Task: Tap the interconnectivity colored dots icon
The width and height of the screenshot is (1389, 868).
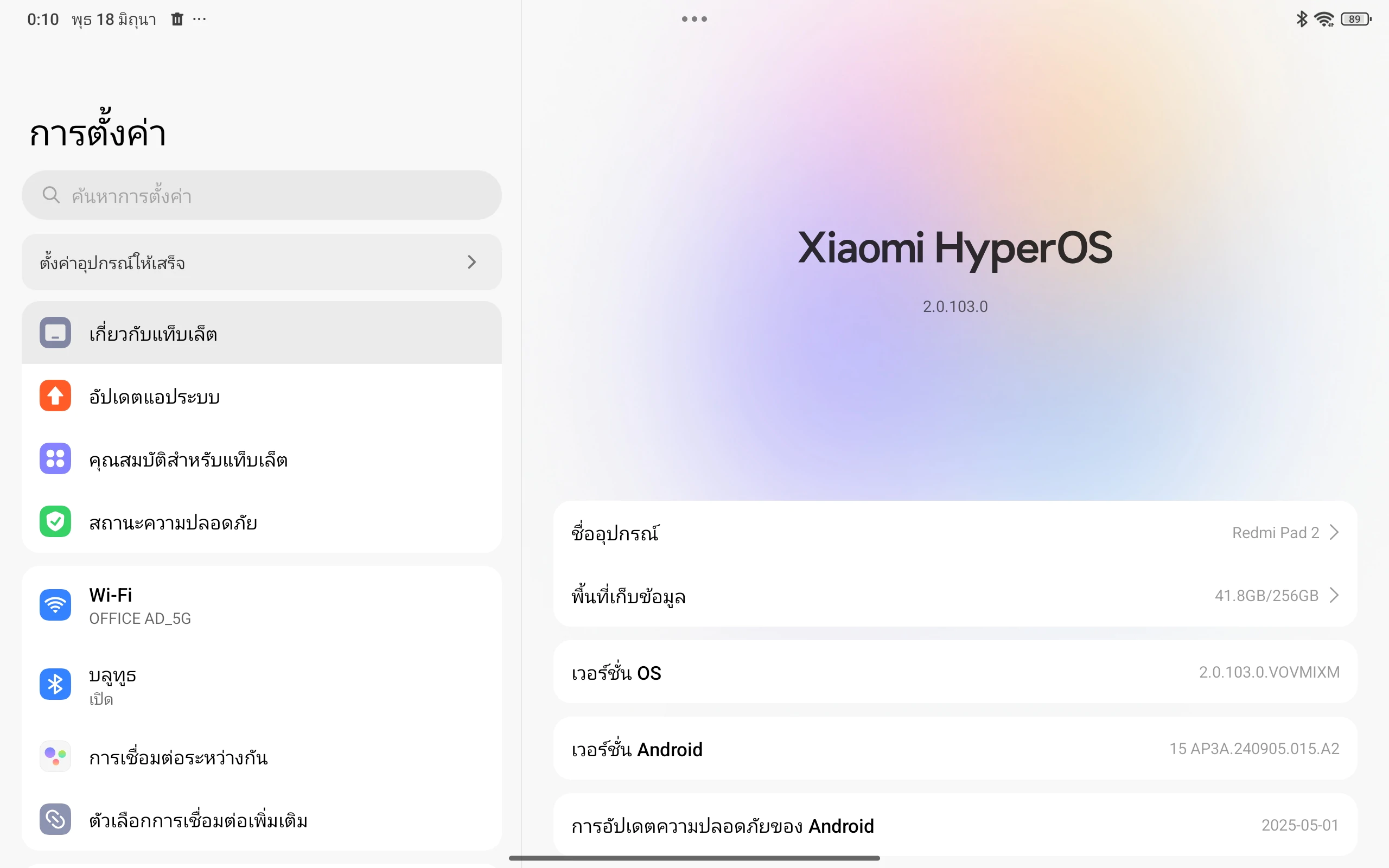Action: pyautogui.click(x=55, y=757)
